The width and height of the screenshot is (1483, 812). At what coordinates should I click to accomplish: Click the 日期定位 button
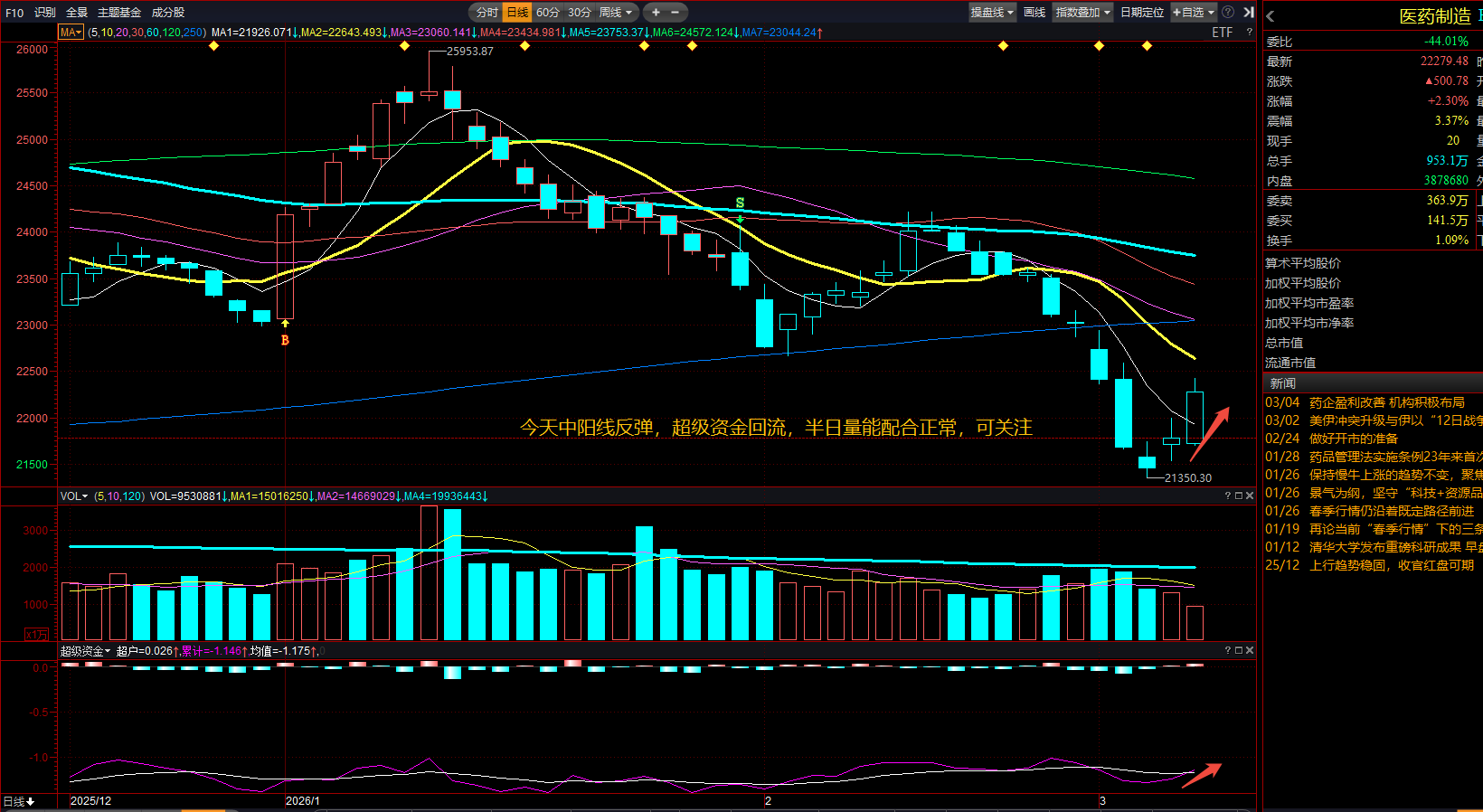tap(1142, 12)
